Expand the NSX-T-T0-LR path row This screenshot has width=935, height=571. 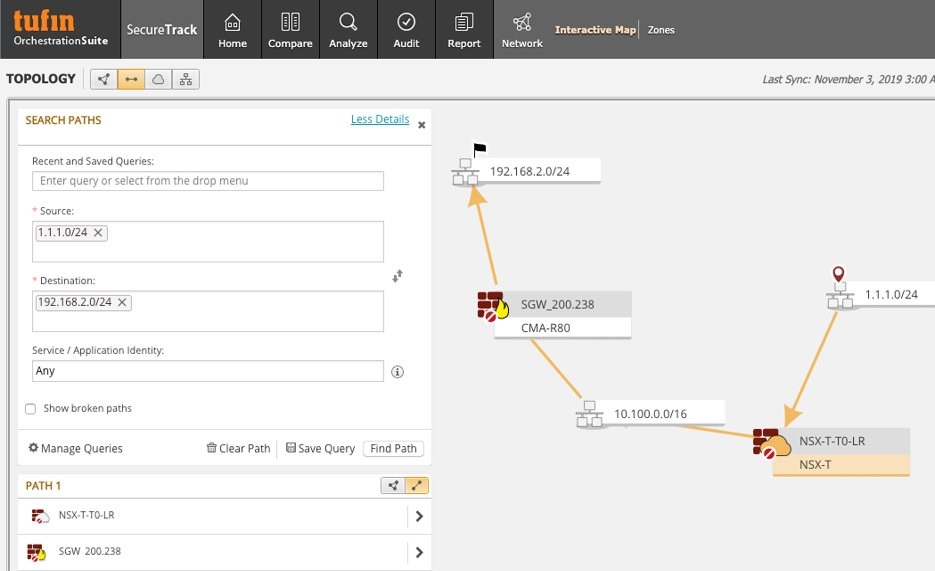coord(418,517)
